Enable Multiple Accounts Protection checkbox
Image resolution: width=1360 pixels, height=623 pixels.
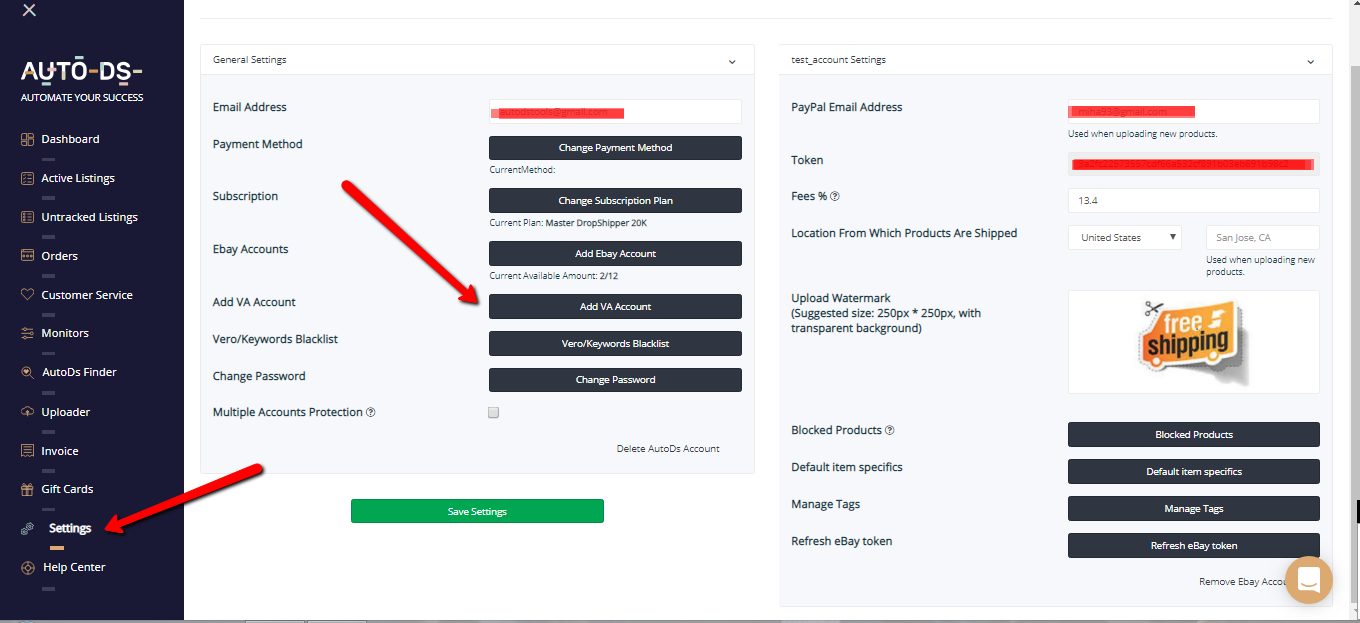(493, 412)
